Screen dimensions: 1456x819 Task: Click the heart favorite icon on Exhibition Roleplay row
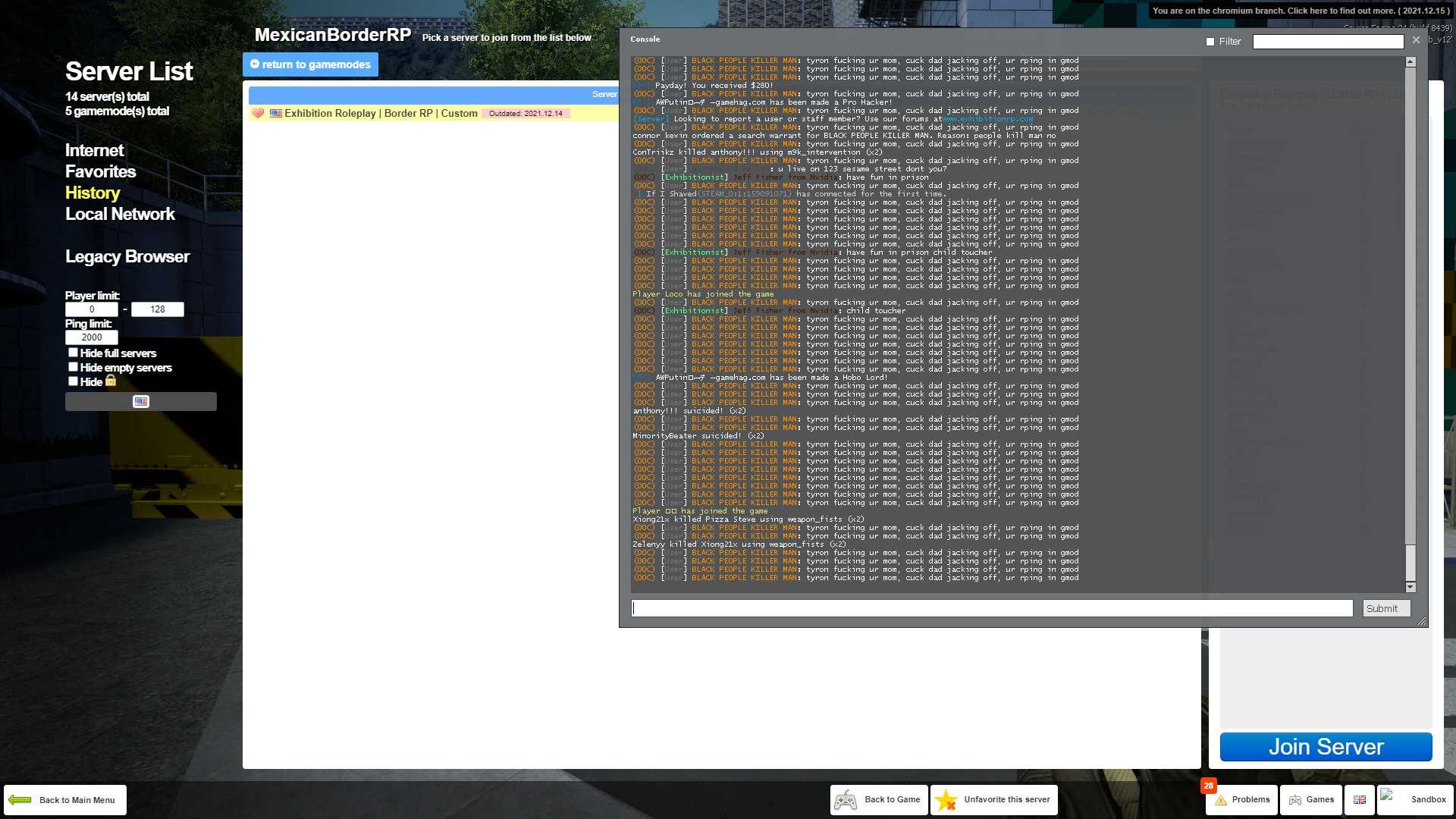point(258,114)
